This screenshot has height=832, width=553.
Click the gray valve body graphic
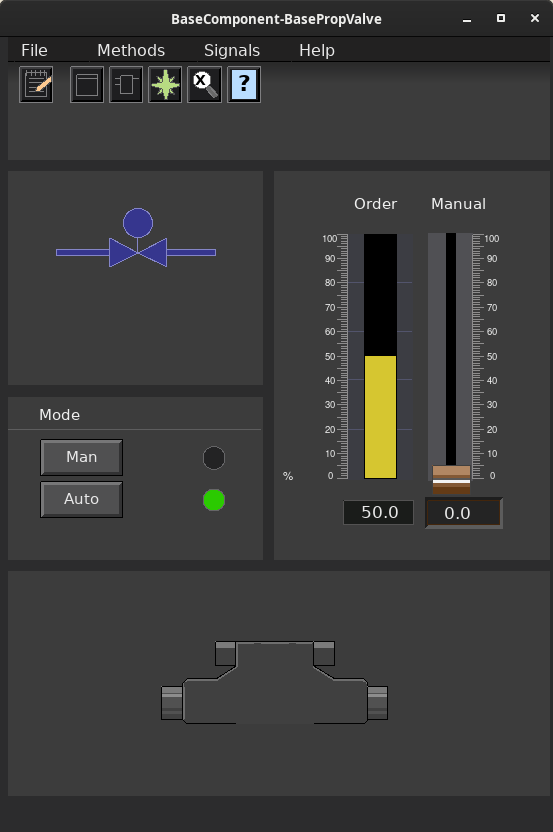pos(274,682)
